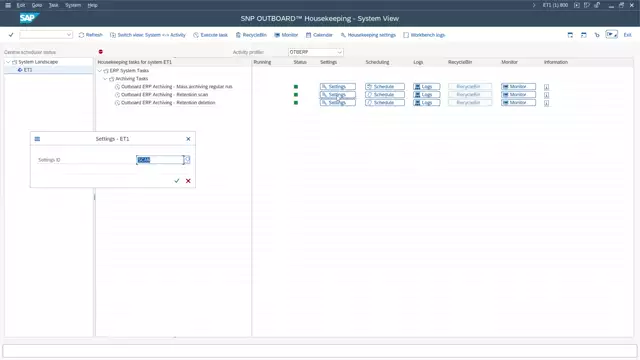The image size is (640, 360).
Task: Click green status square for Mass archiving row
Action: 296,87
